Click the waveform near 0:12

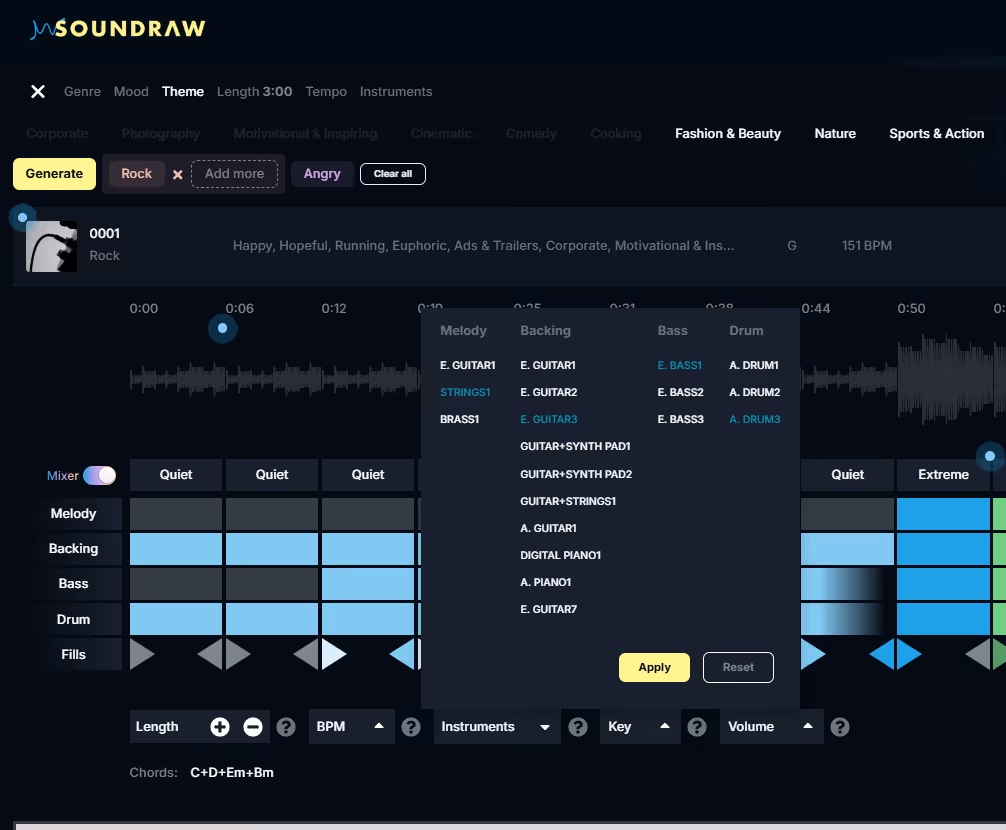coord(334,379)
